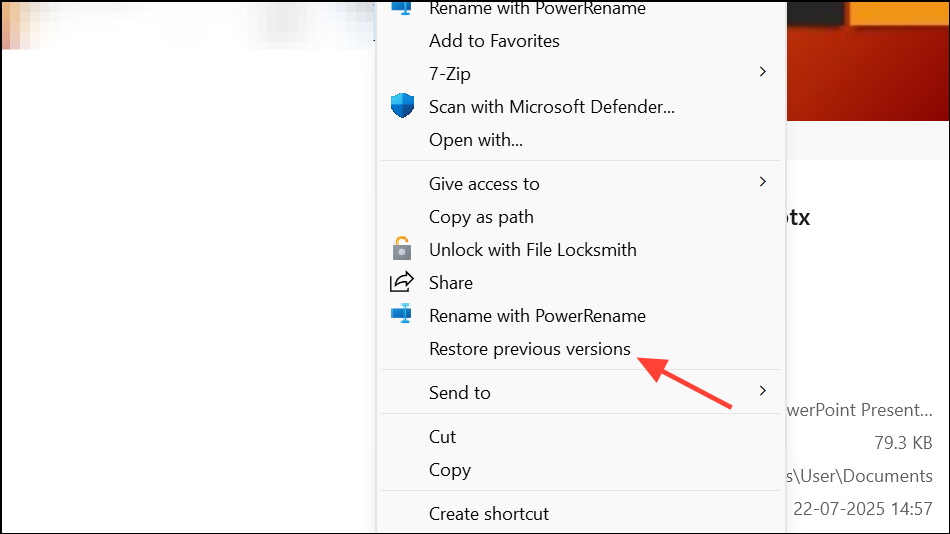Expand the Give access to submenu arrow

(763, 182)
